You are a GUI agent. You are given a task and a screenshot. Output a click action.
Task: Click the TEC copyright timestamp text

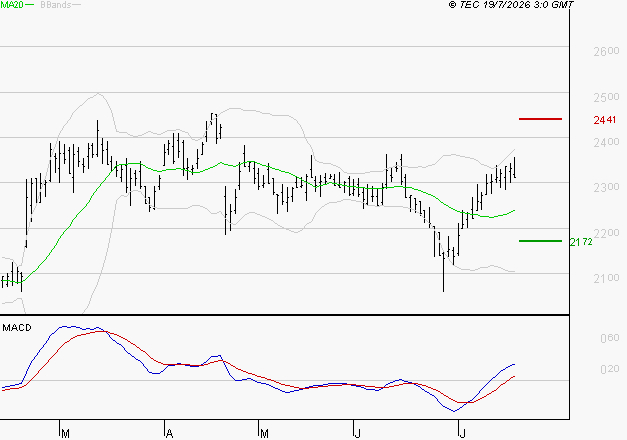(x=511, y=5)
